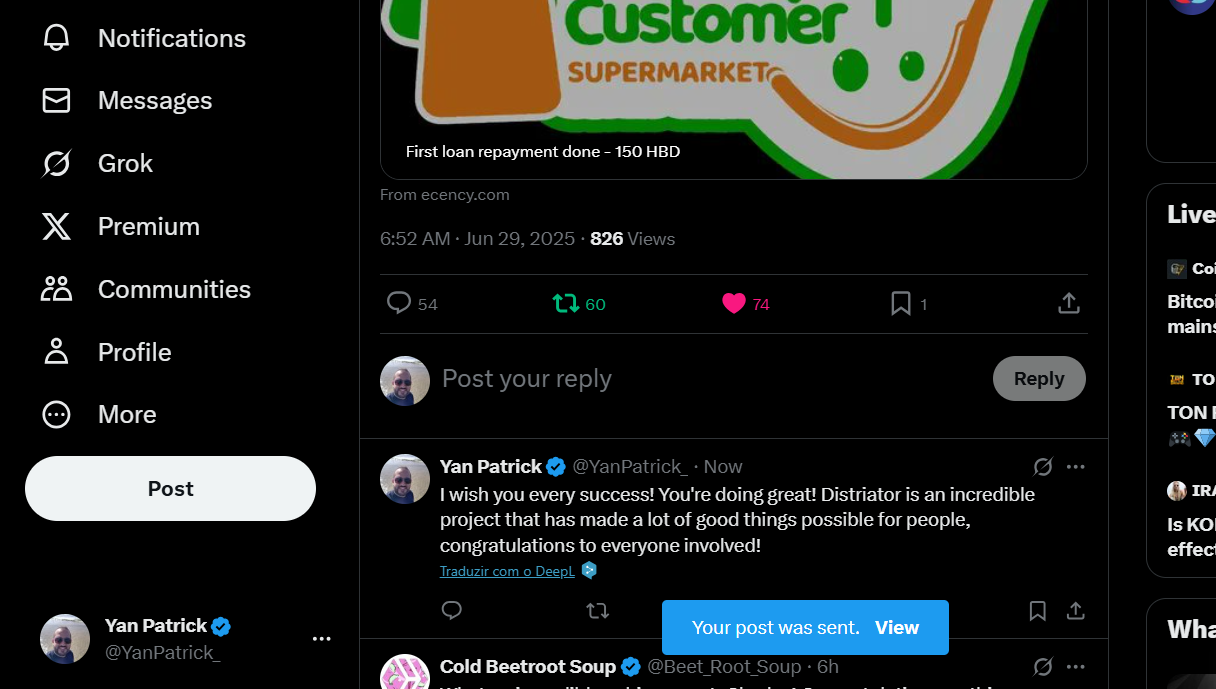Click the white Post button
The width and height of the screenshot is (1216, 689).
point(170,488)
